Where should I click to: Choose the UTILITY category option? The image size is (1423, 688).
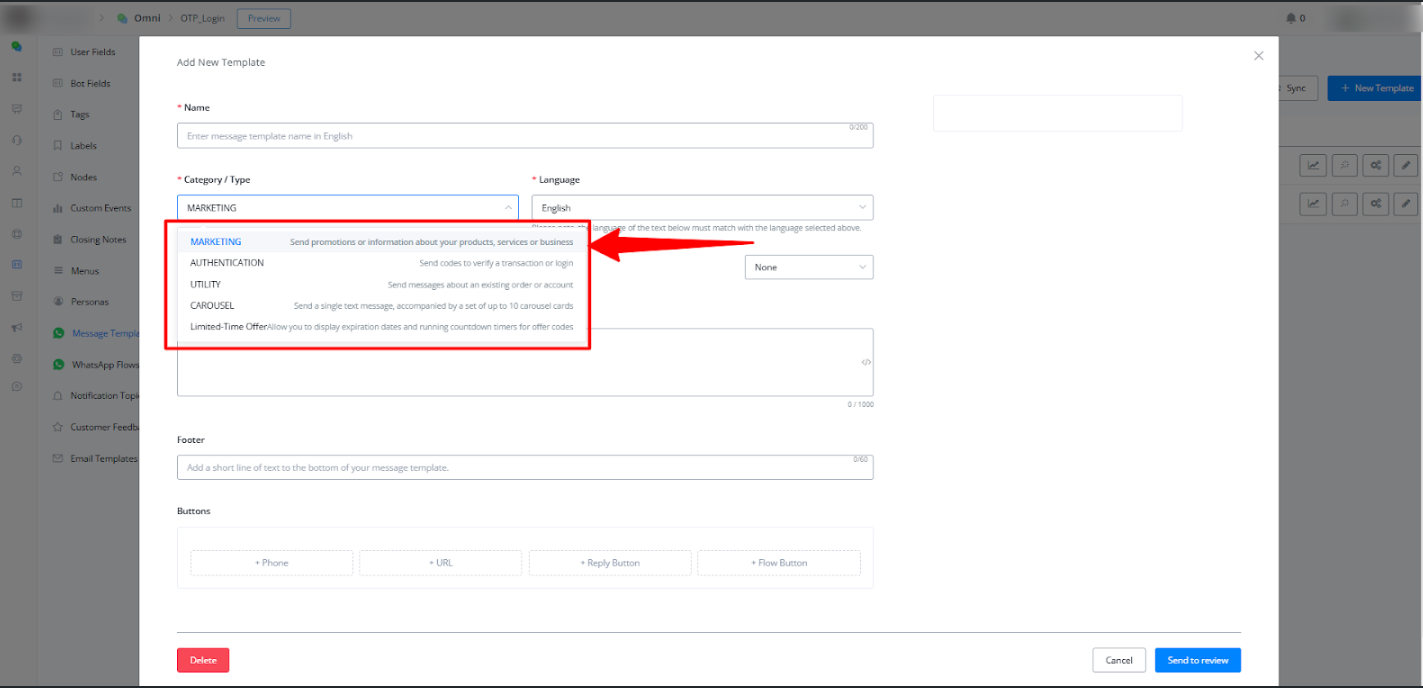coord(206,285)
